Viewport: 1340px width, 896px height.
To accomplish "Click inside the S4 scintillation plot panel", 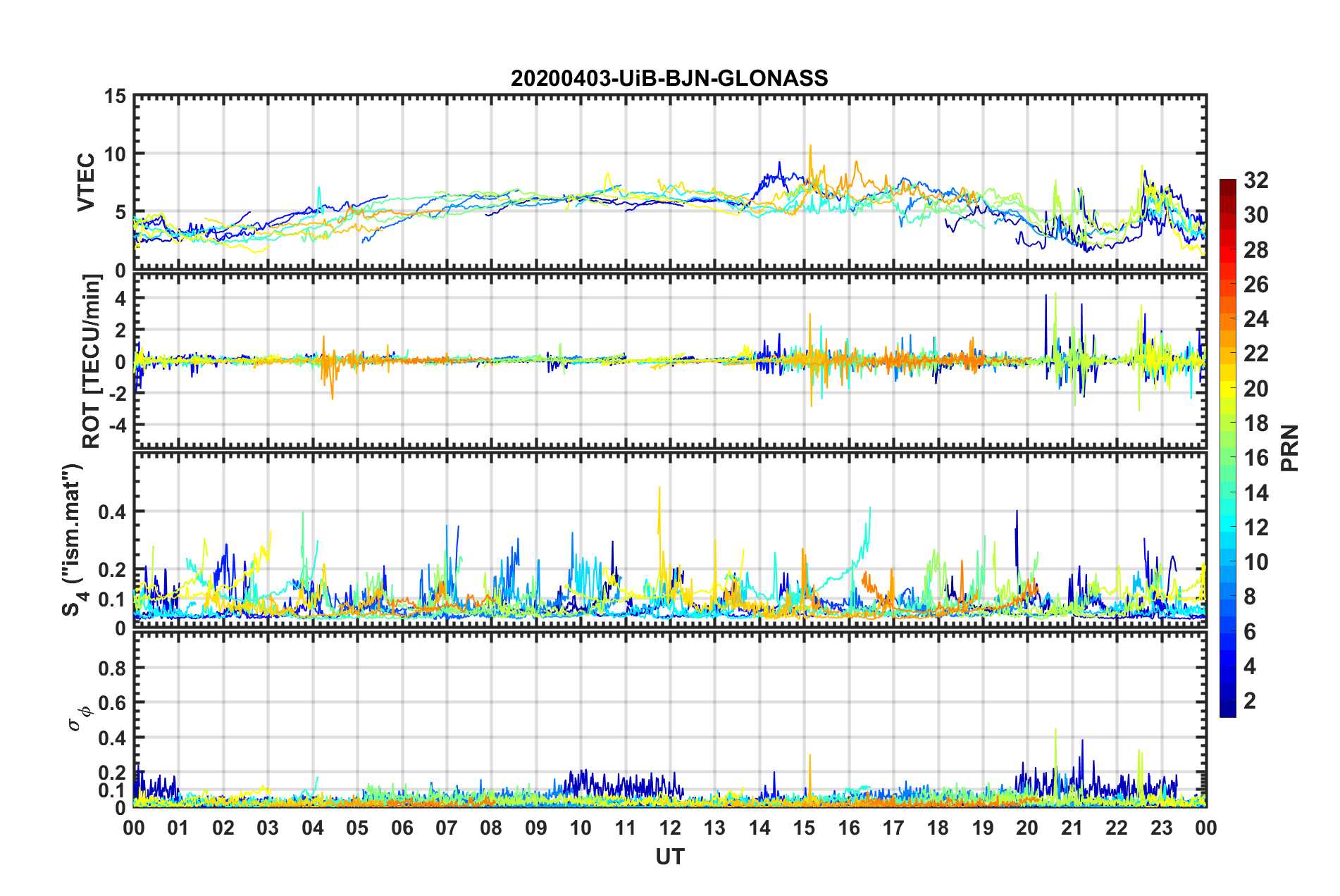I will (x=670, y=540).
